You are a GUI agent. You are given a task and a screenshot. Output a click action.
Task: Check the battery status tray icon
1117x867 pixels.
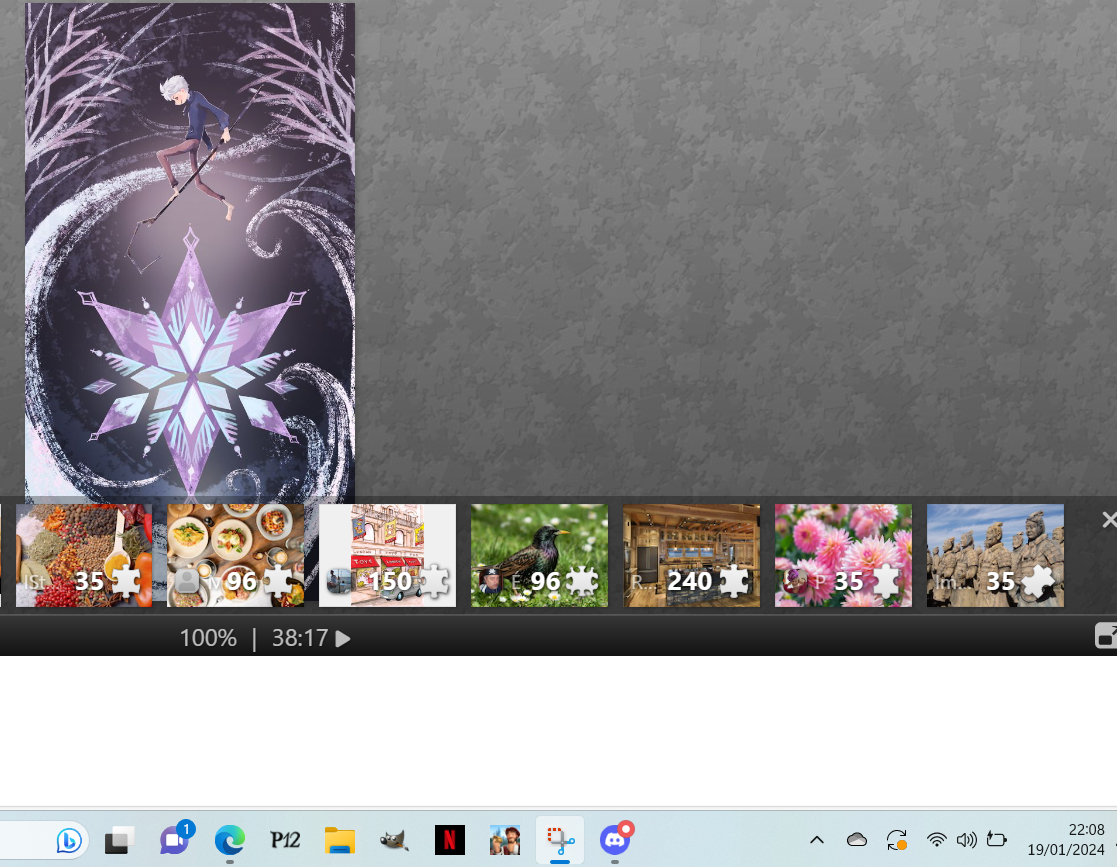(x=997, y=841)
